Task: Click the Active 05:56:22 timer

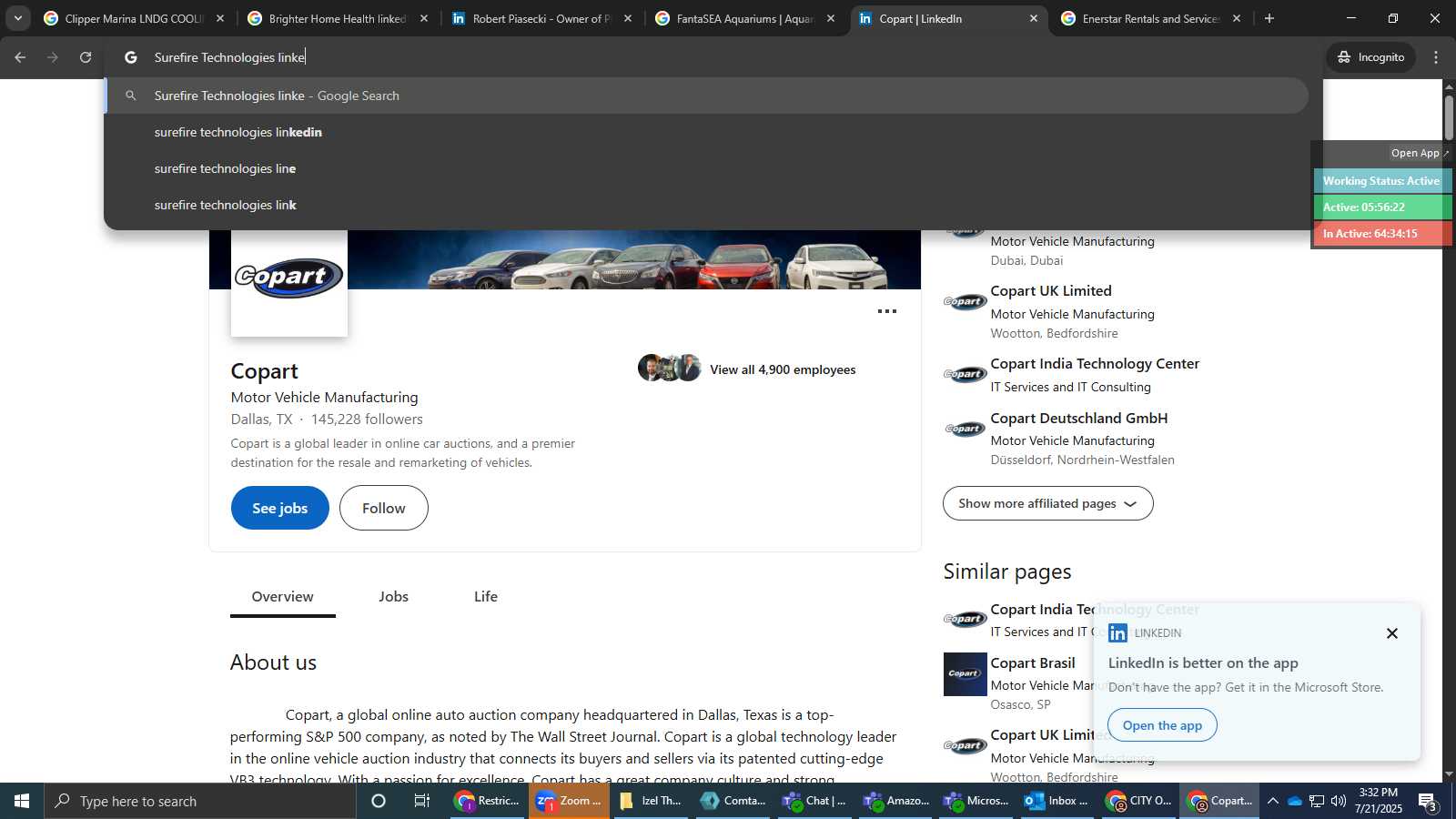Action: (x=1381, y=207)
